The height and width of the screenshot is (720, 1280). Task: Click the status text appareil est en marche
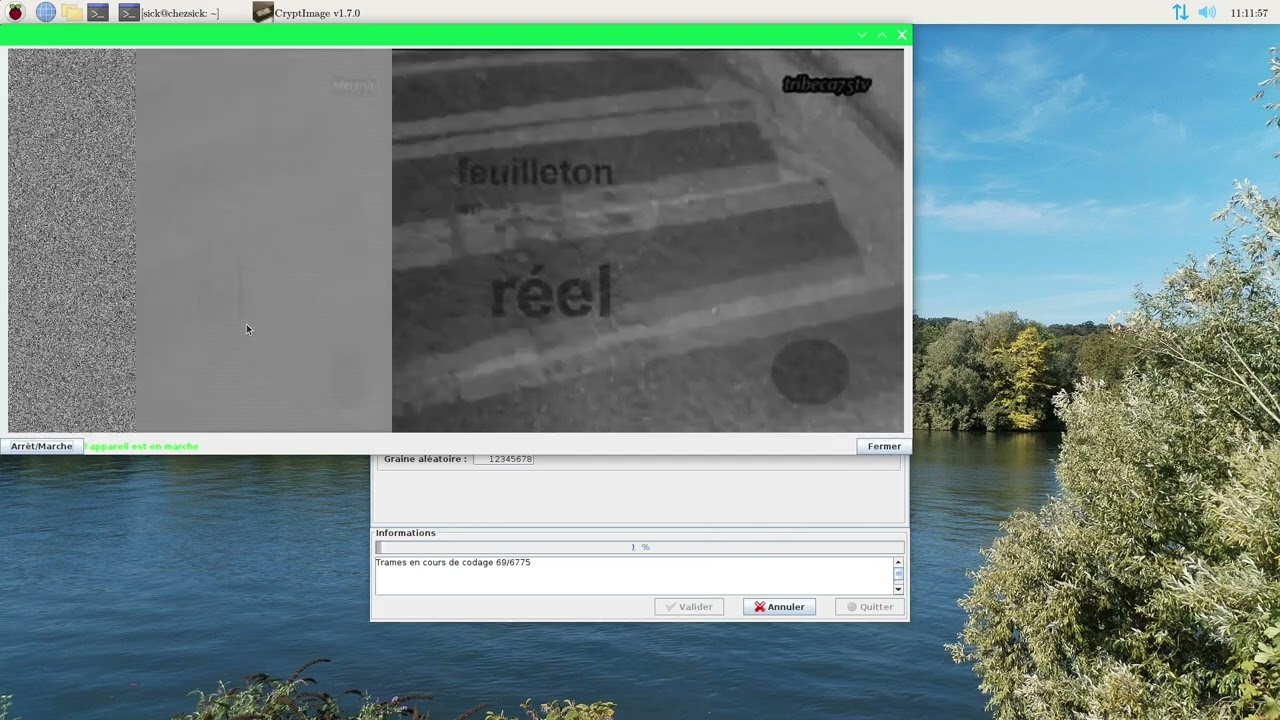143,446
